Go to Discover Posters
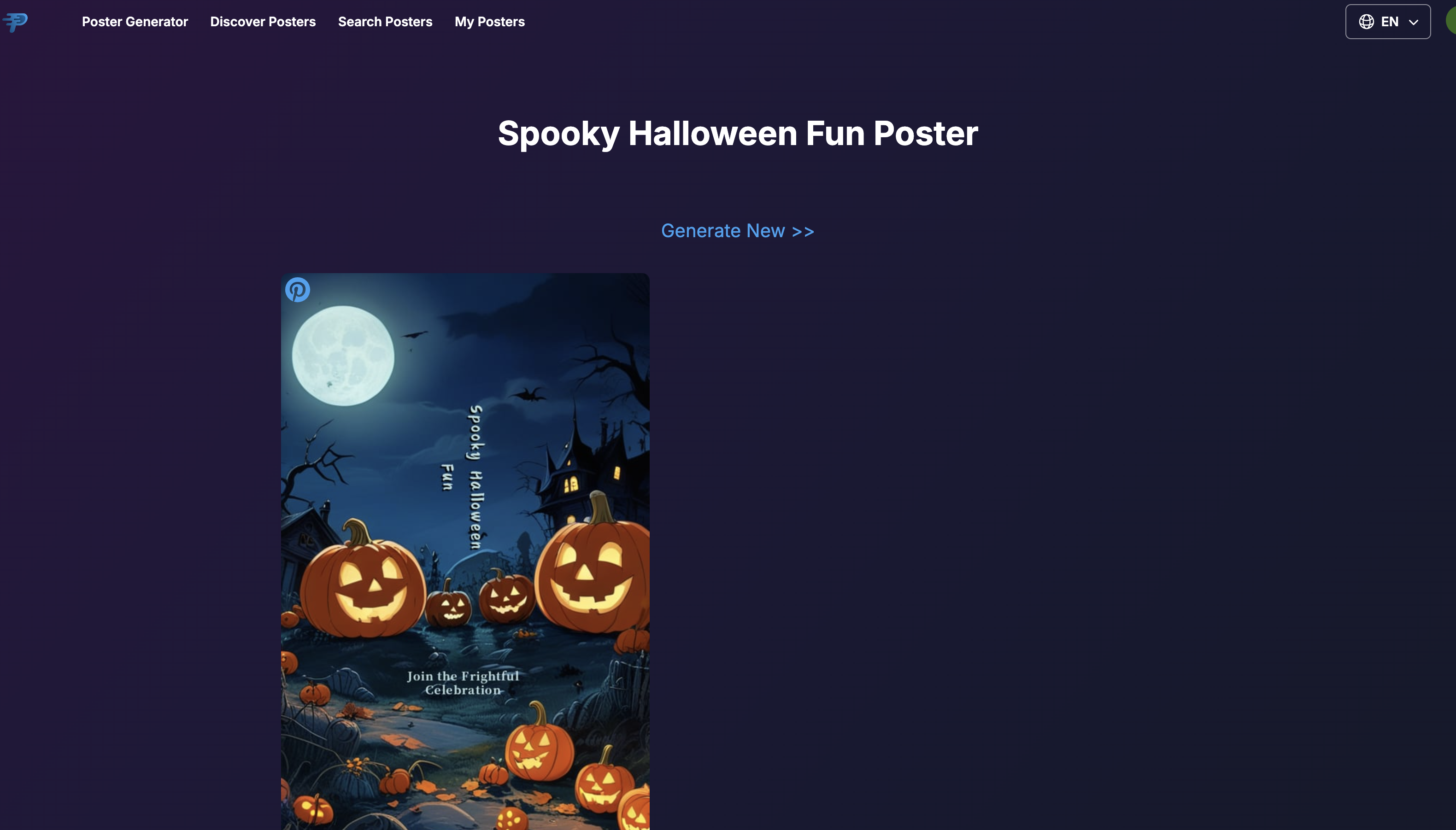1456x830 pixels. click(263, 22)
